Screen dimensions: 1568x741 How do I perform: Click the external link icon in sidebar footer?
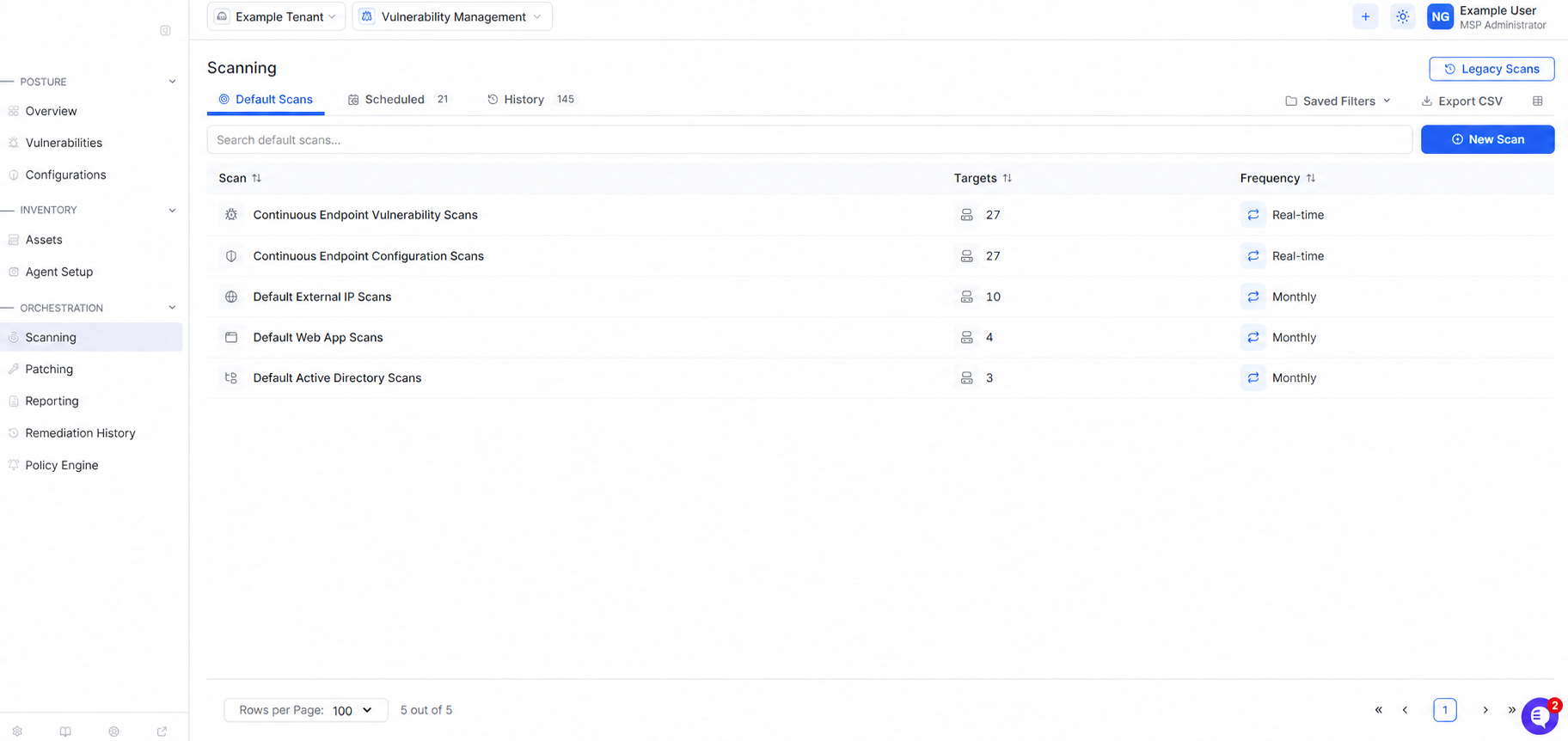162,732
